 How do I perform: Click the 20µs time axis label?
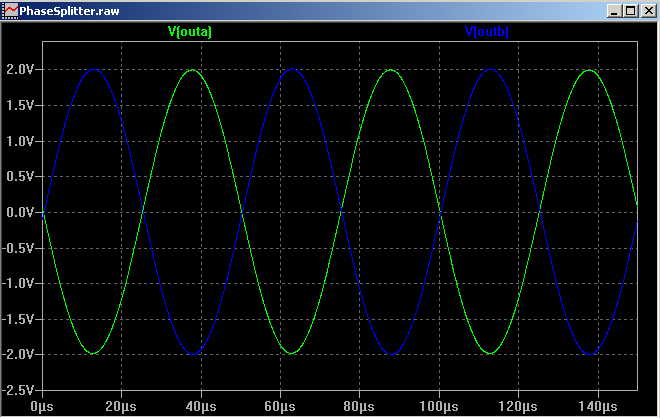coord(121,406)
